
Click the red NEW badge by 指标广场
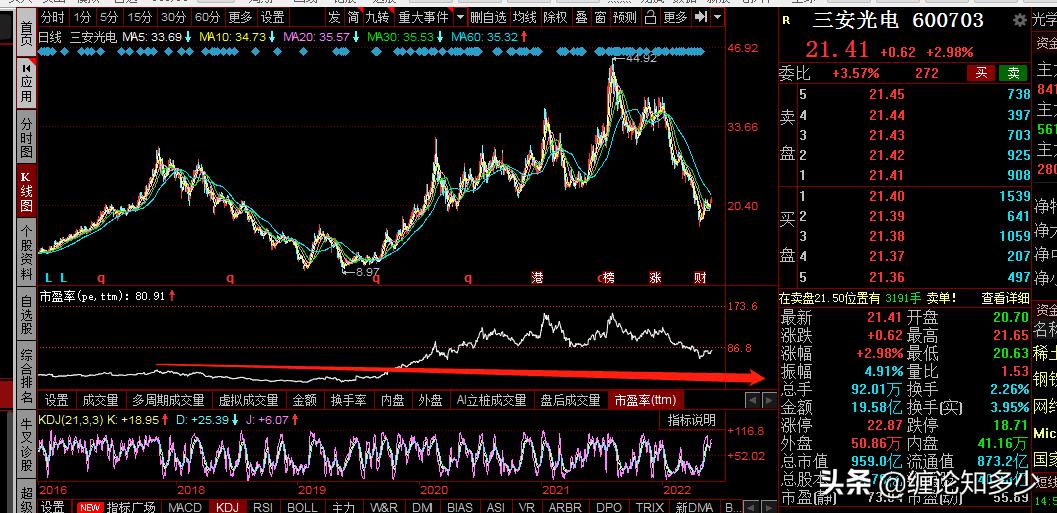coord(90,507)
